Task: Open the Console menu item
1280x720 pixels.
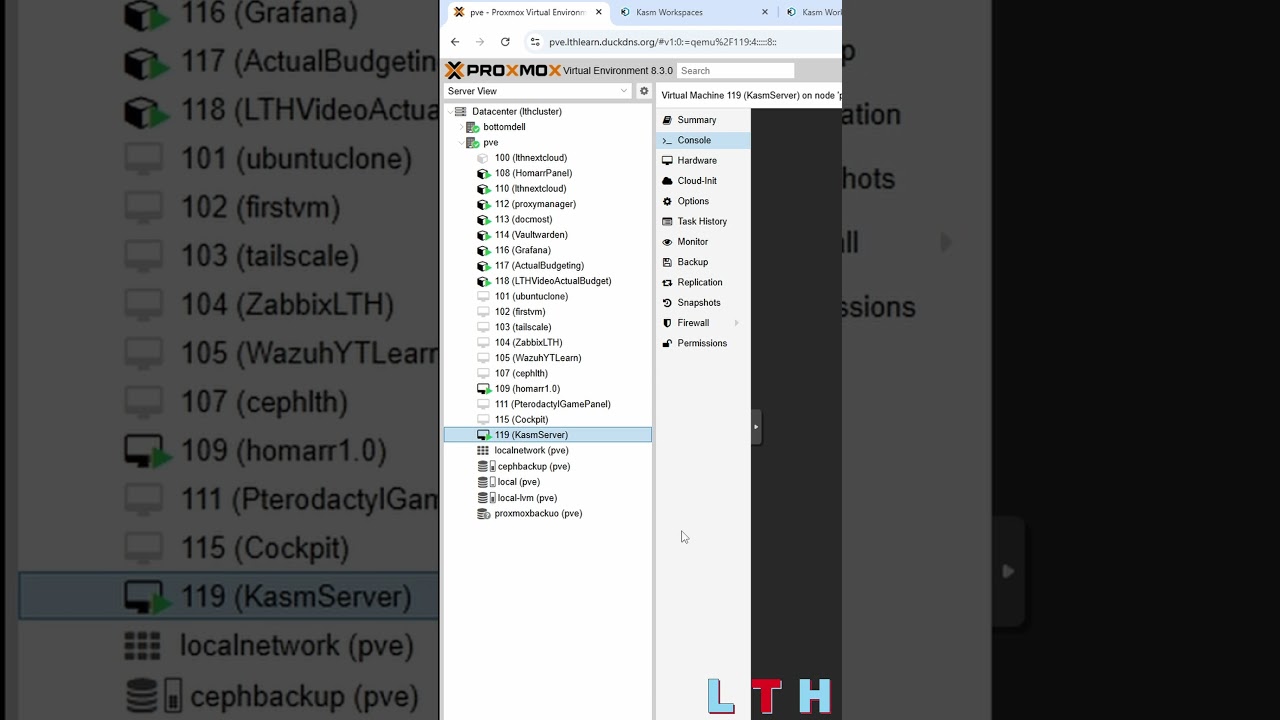Action: coord(703,140)
